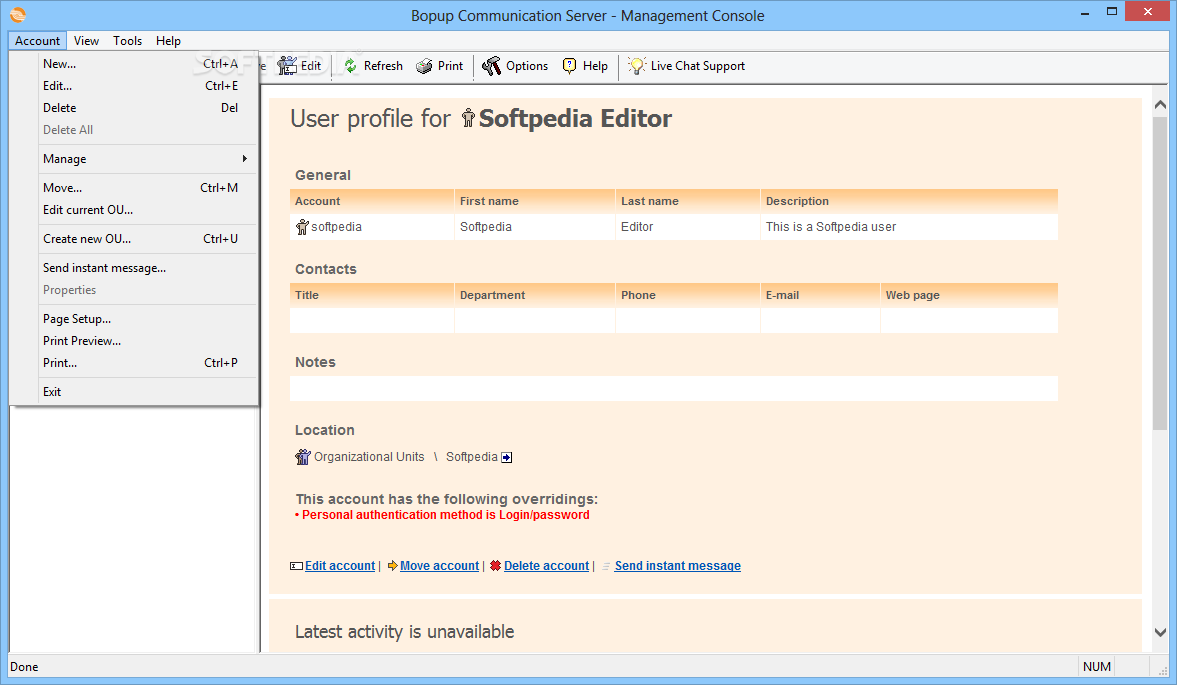Click the Account column header

(372, 201)
